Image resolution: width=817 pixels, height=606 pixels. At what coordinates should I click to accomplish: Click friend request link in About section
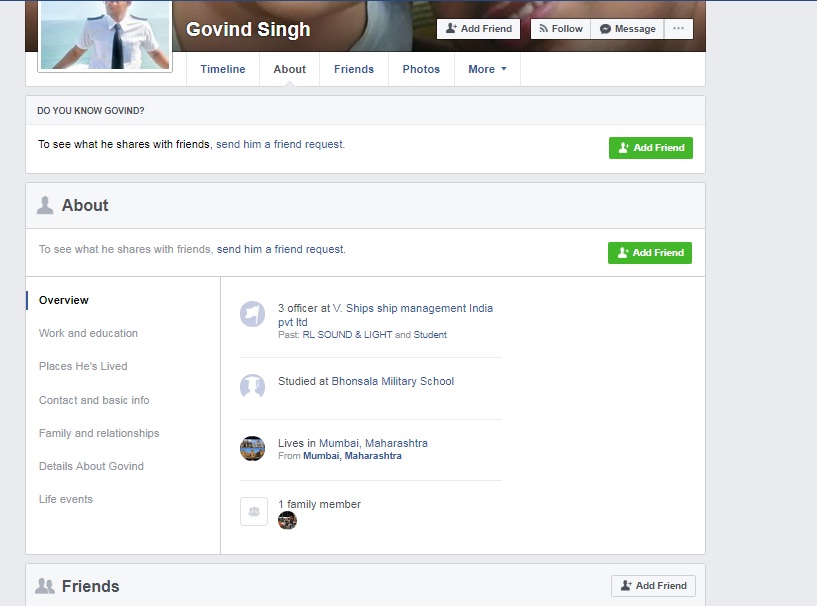(281, 249)
